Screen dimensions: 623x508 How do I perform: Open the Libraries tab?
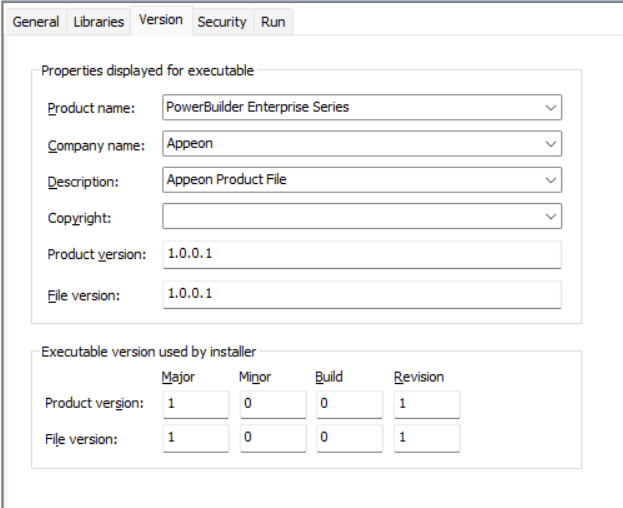click(99, 22)
